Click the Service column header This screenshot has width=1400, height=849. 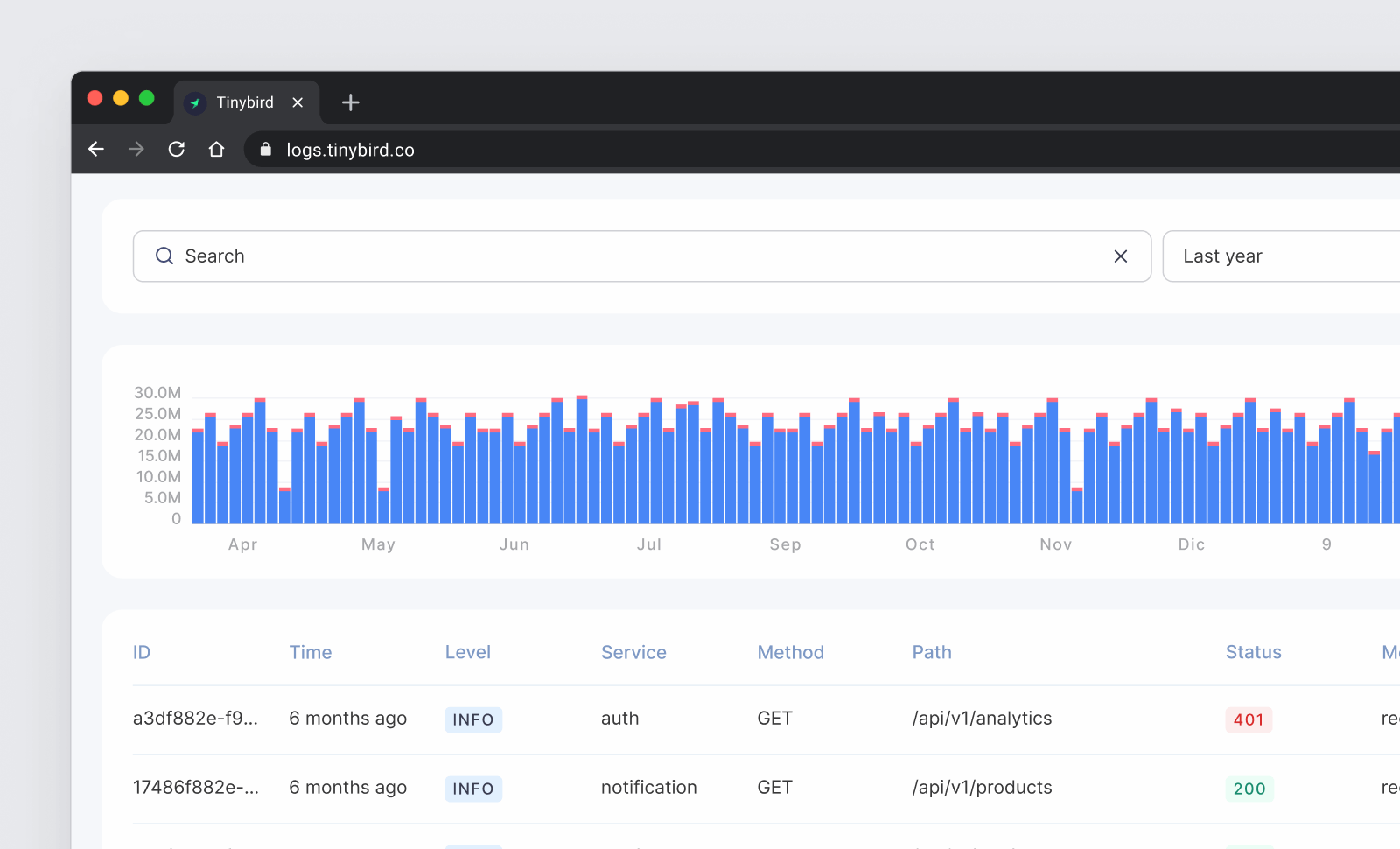(x=633, y=652)
